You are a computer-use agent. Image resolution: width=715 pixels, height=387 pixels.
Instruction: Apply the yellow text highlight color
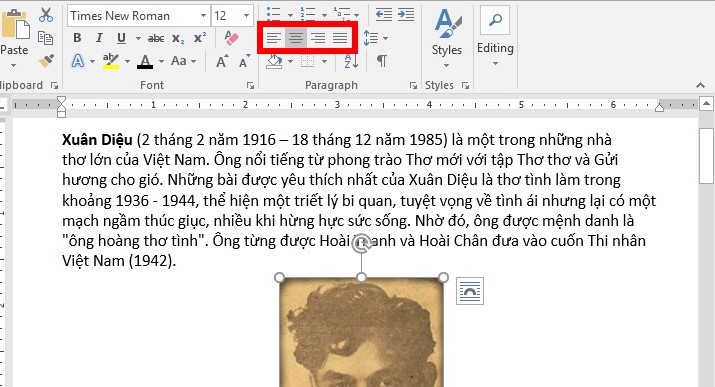tap(111, 61)
